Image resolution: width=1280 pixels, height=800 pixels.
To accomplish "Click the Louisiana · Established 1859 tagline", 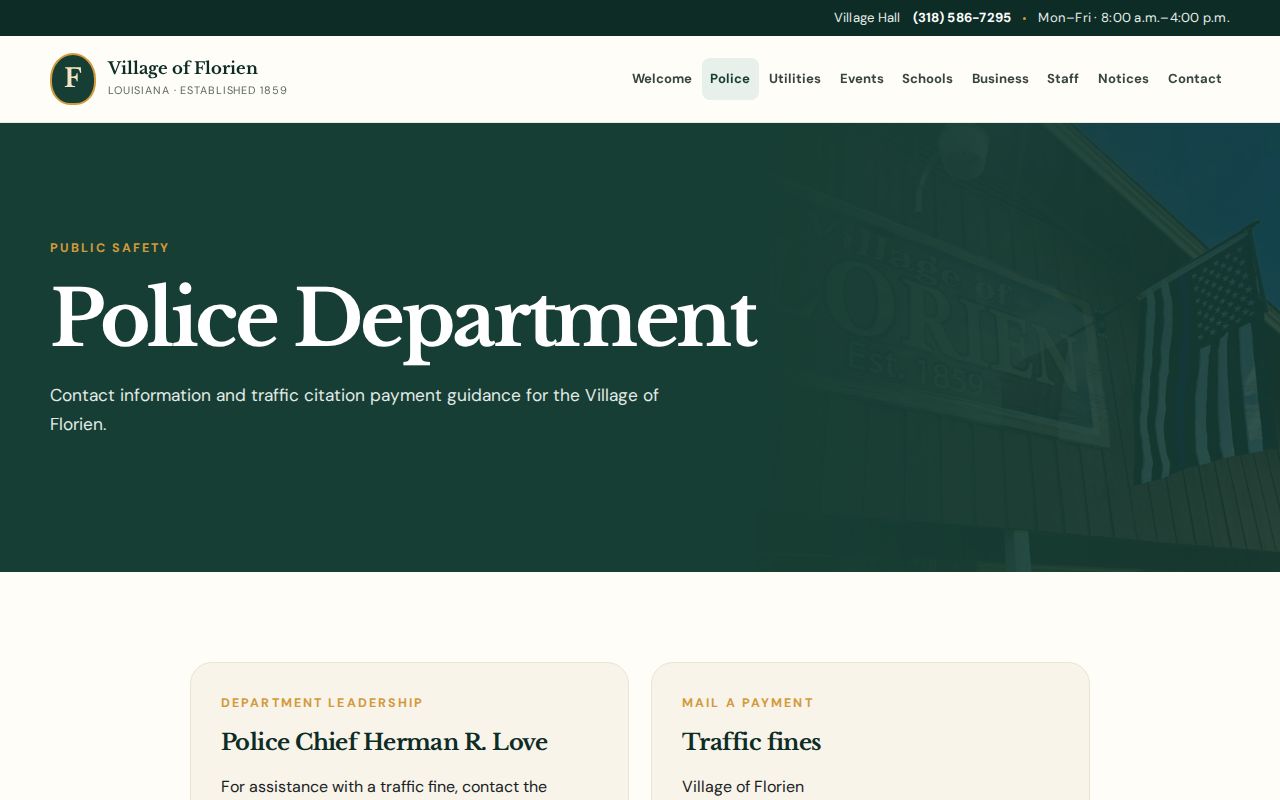I will (x=197, y=91).
